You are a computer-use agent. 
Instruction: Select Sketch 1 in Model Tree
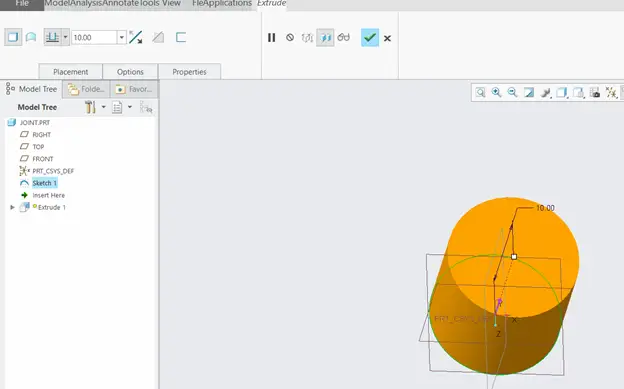(x=45, y=183)
